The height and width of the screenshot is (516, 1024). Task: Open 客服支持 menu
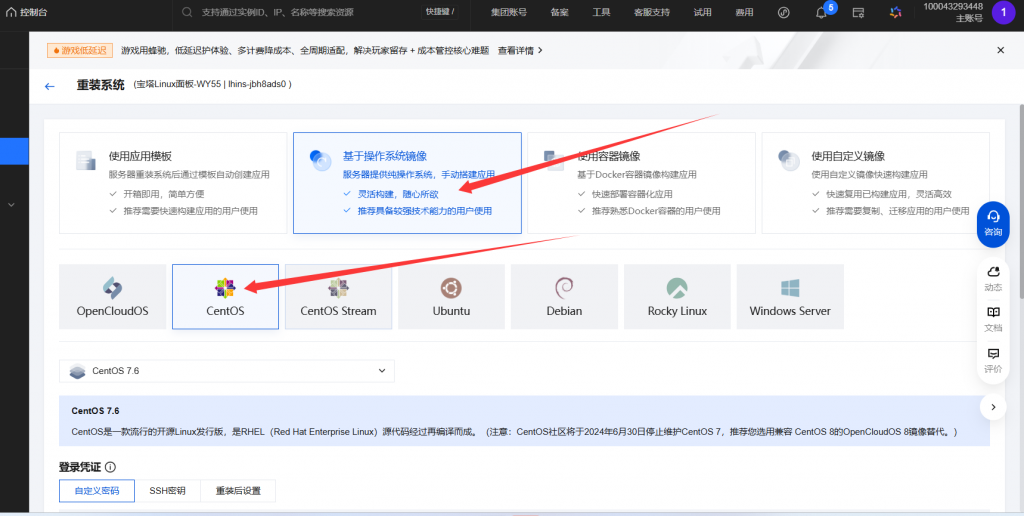pyautogui.click(x=652, y=12)
